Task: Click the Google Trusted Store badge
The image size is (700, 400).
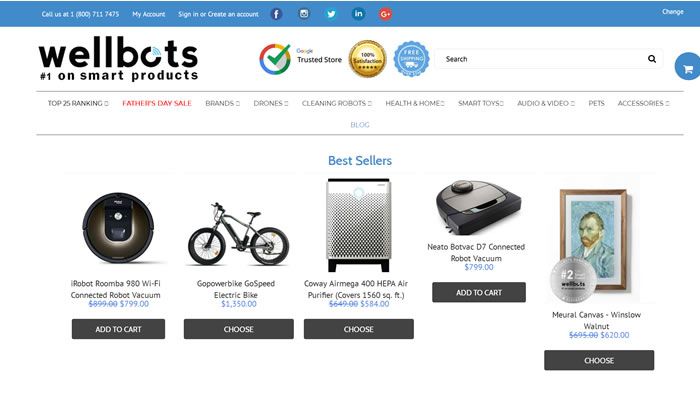Action: (300, 59)
